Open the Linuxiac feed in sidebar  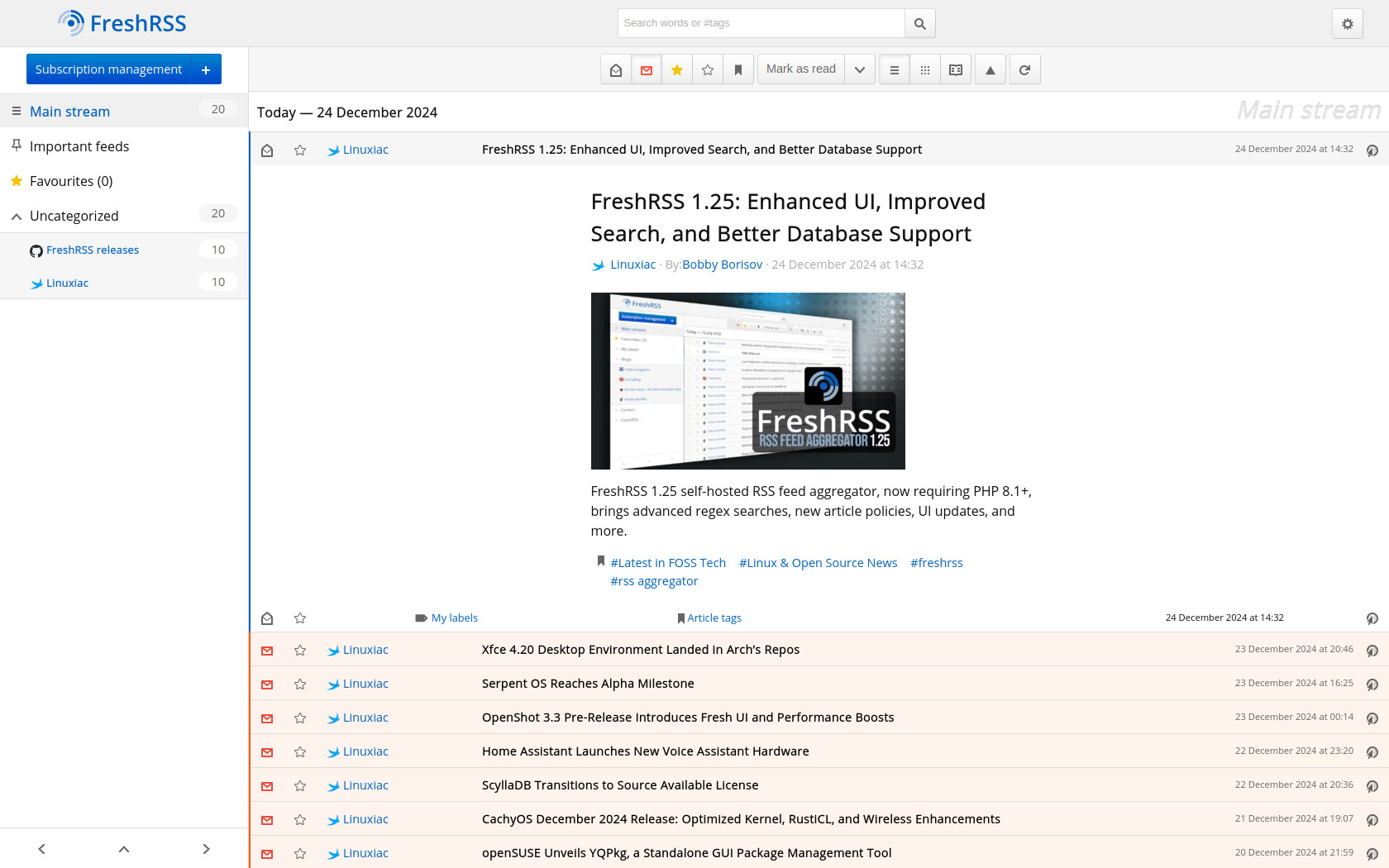tap(67, 283)
